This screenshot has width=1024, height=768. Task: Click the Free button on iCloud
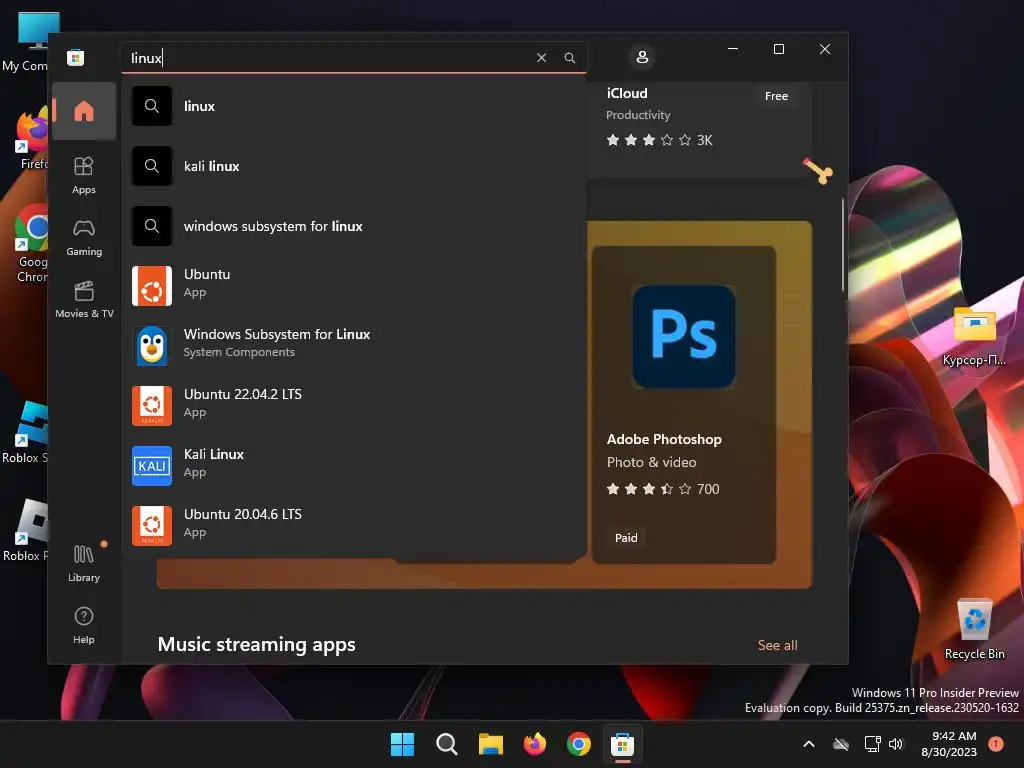pos(776,96)
